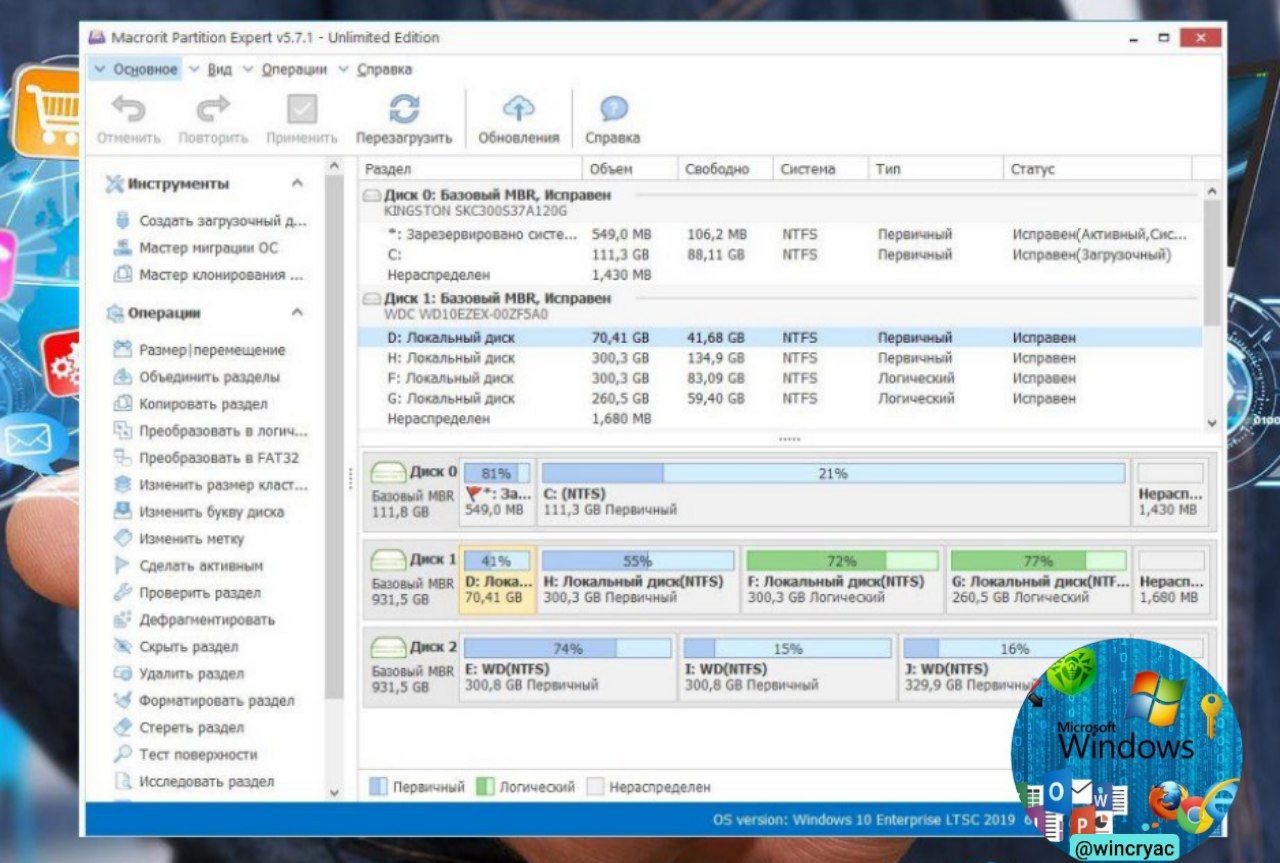Click the Система column header
The width and height of the screenshot is (1280, 863).
coord(820,169)
